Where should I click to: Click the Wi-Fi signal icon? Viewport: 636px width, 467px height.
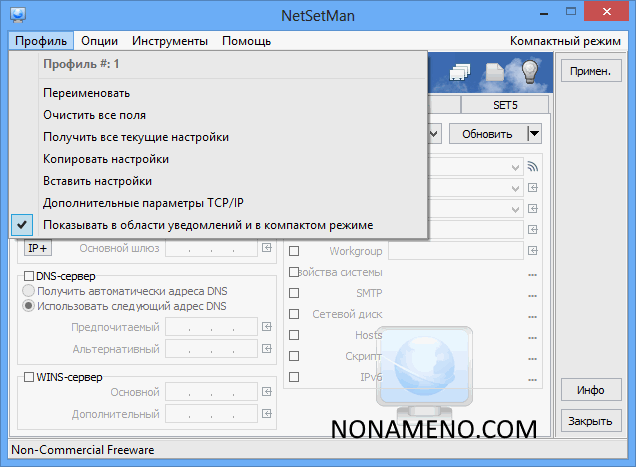click(533, 167)
